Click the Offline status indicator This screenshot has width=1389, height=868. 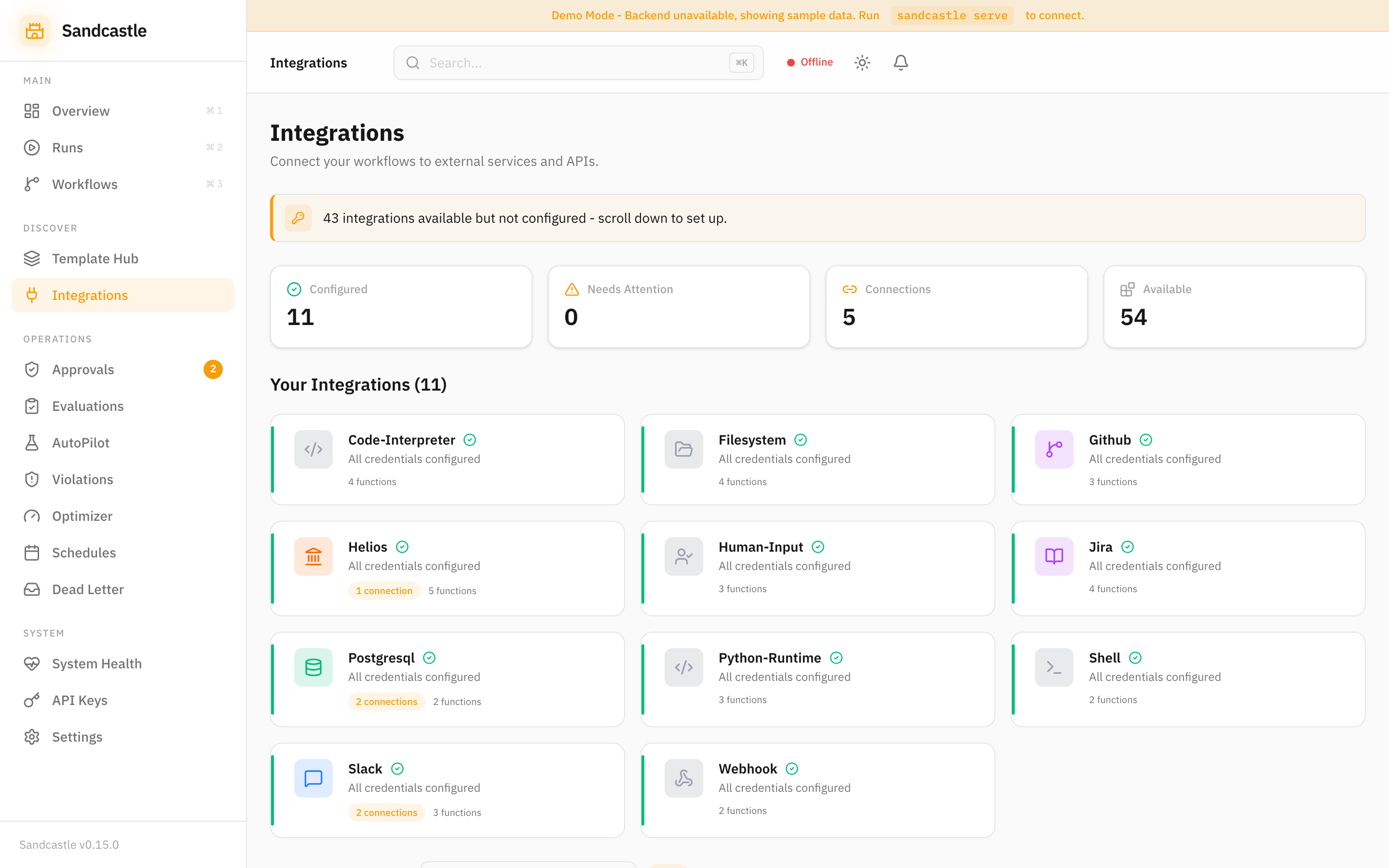[x=809, y=62]
